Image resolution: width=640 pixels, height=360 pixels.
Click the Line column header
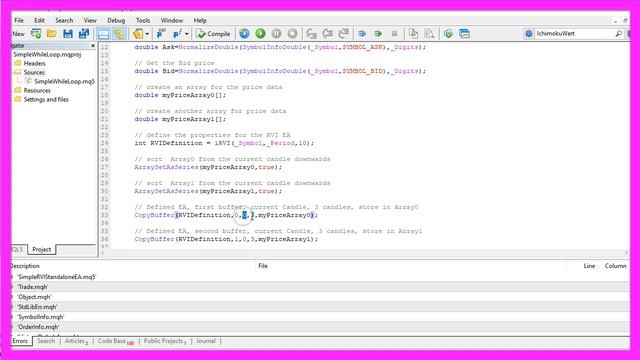coord(589,266)
